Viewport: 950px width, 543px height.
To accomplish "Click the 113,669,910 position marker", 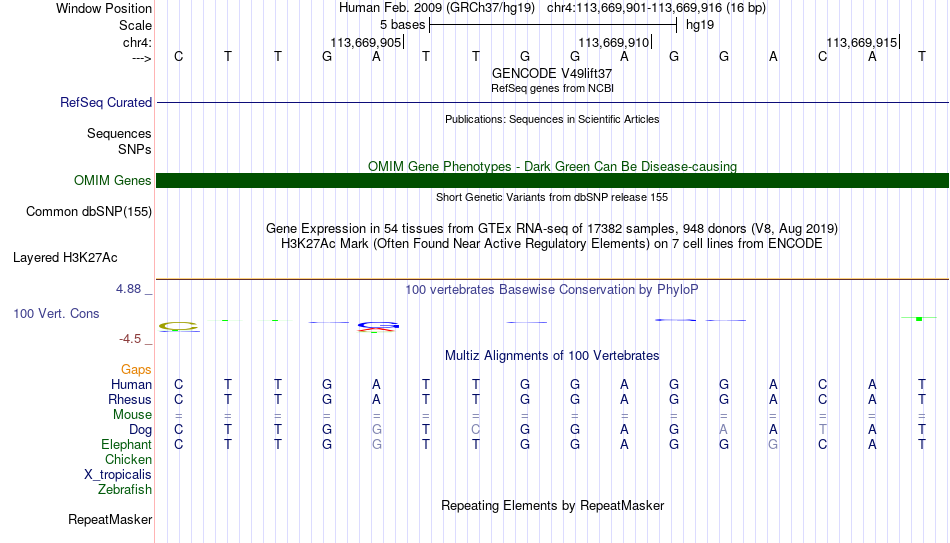I will pos(614,42).
